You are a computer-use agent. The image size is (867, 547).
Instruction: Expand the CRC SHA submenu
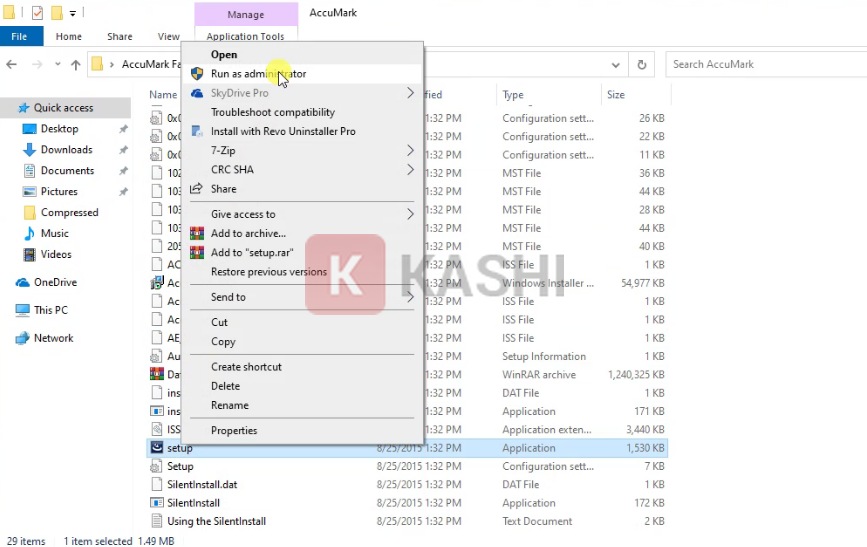410,169
